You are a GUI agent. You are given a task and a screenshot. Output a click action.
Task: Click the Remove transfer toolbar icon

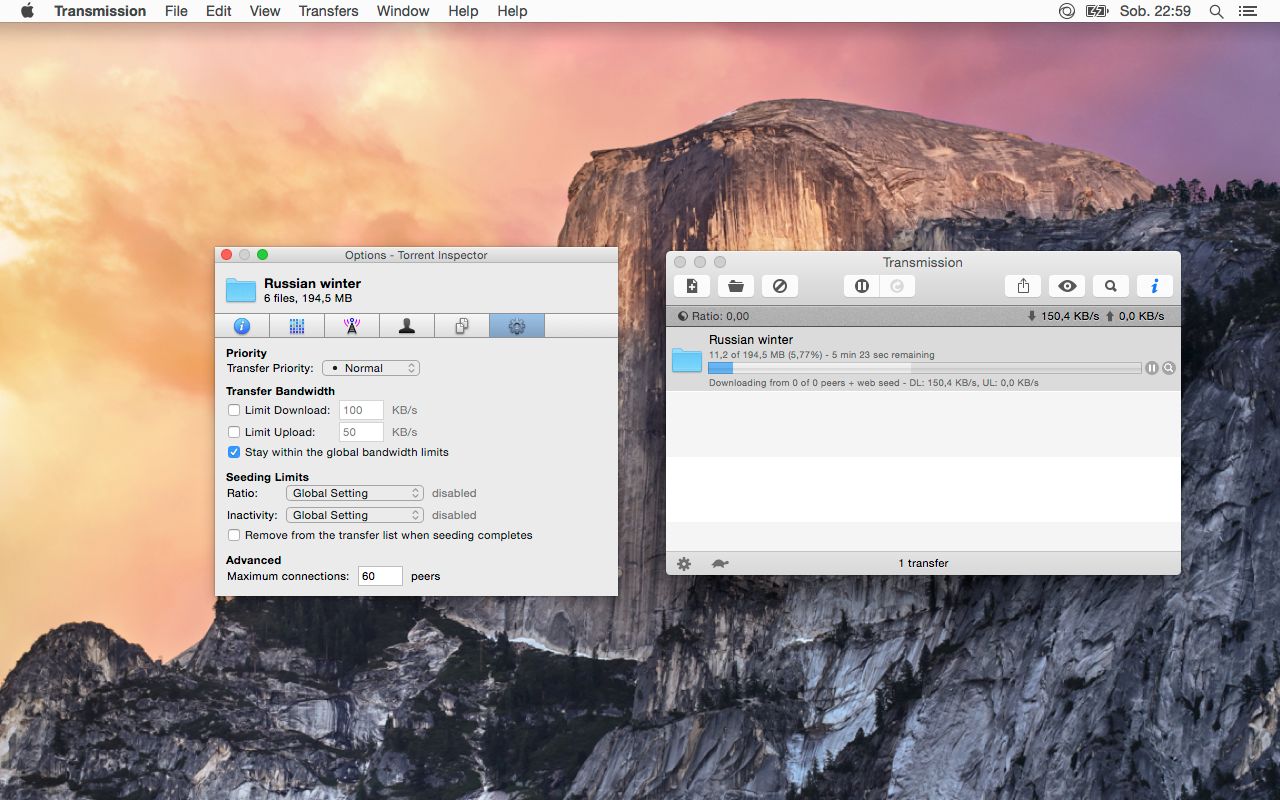point(780,286)
